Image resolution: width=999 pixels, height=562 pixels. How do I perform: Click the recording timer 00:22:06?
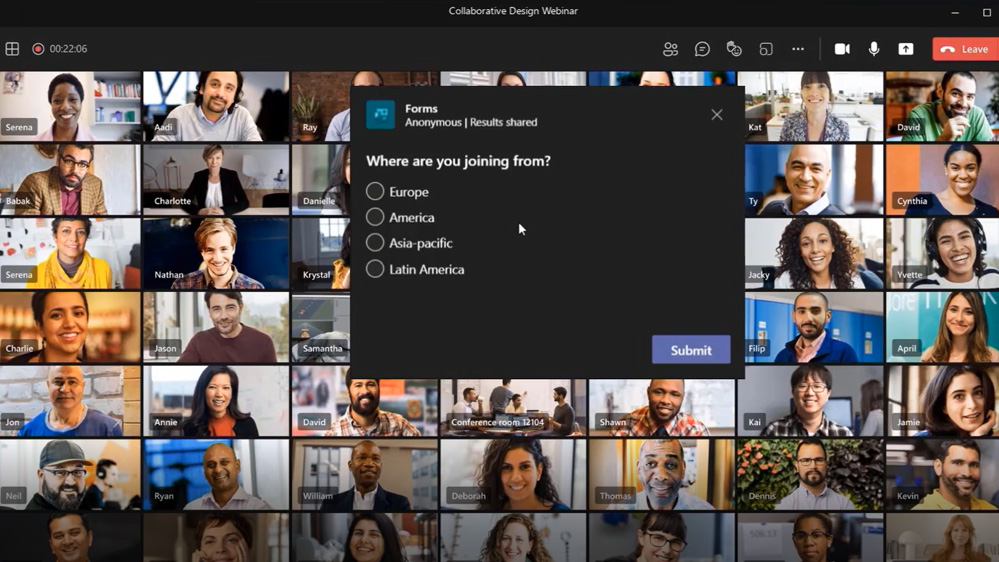point(68,48)
